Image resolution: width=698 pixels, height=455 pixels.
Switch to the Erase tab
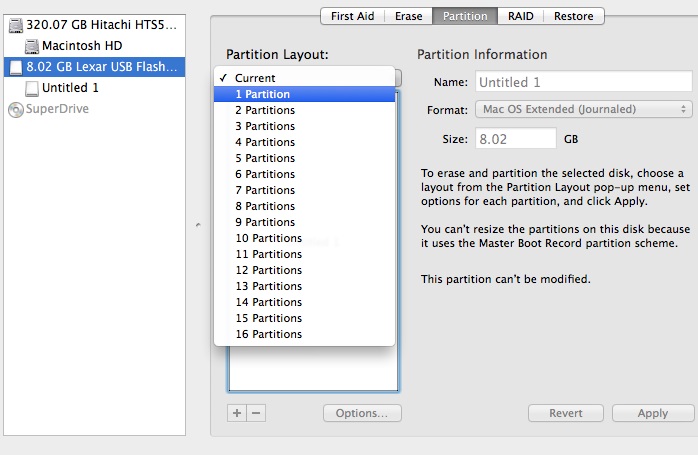pyautogui.click(x=408, y=16)
